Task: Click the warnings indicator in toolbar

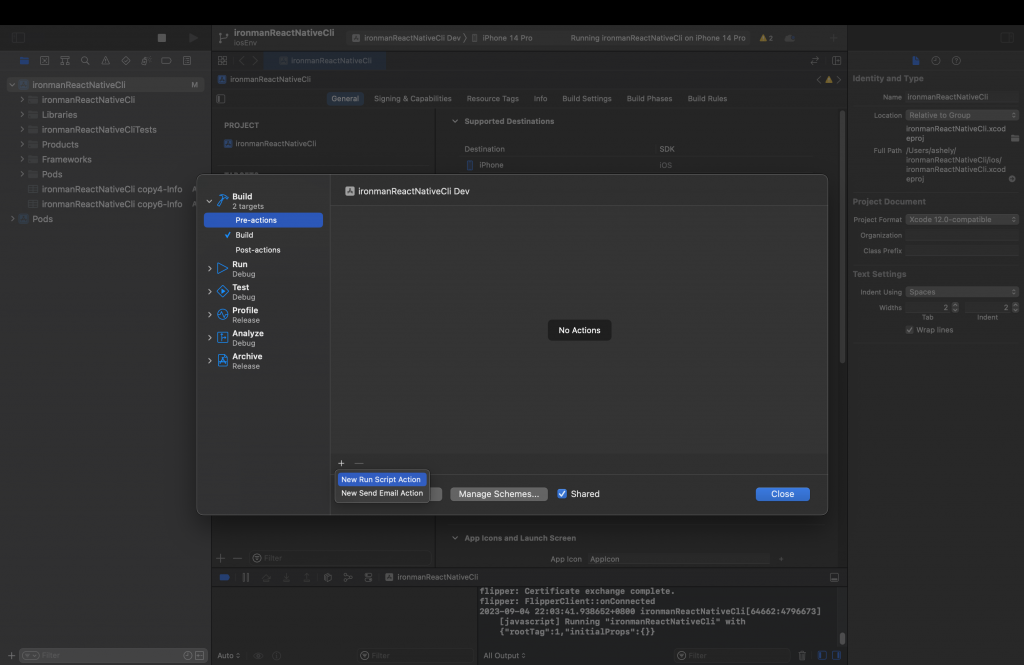Action: [766, 38]
